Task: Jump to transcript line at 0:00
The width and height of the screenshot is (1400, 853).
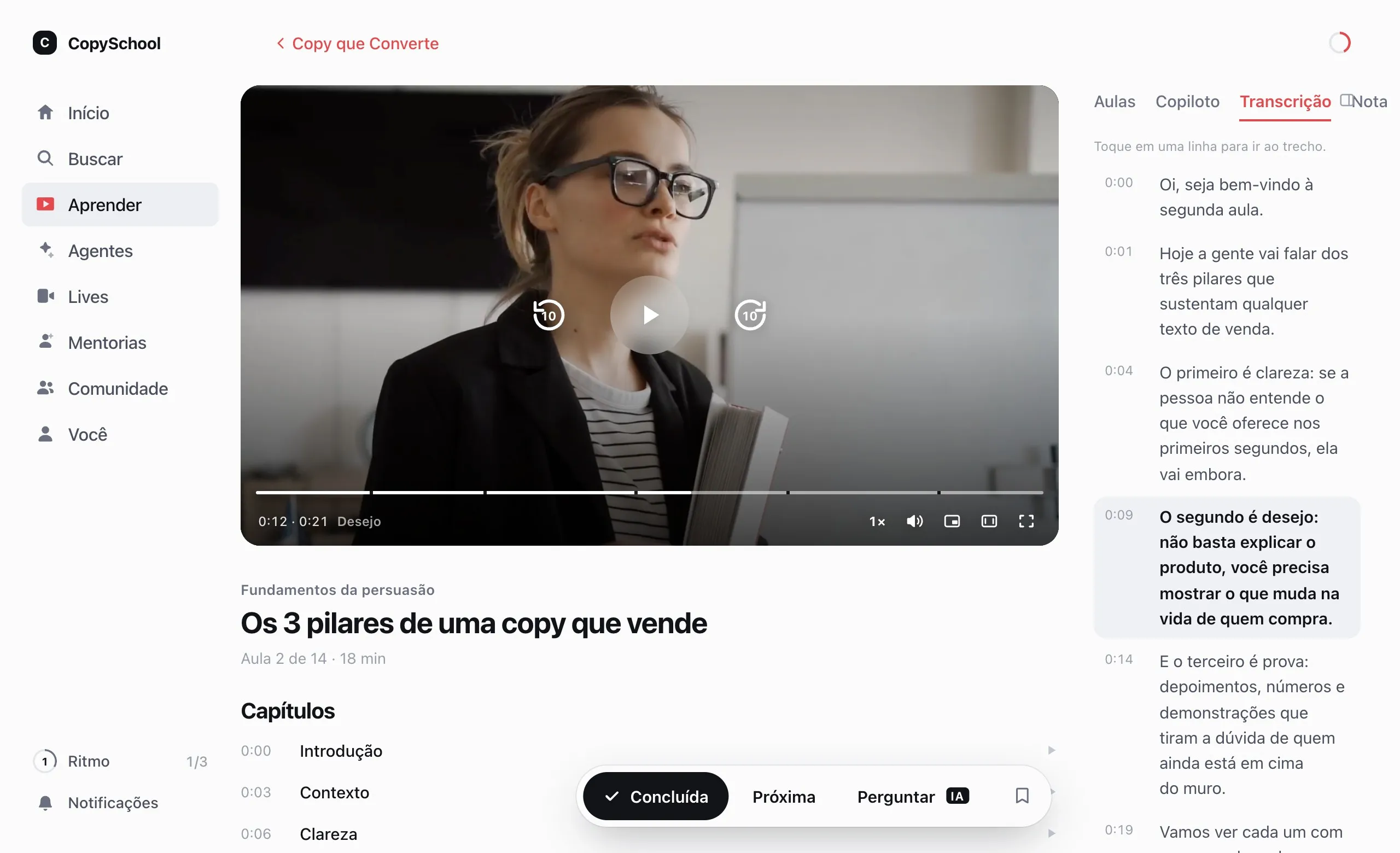Action: (x=1227, y=197)
